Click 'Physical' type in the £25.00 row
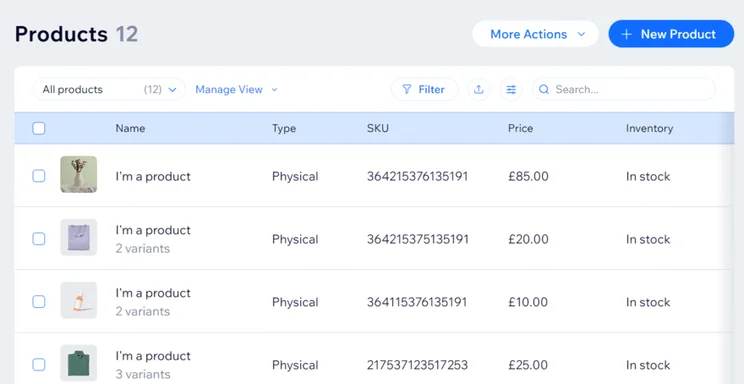This screenshot has width=744, height=384. pos(295,365)
